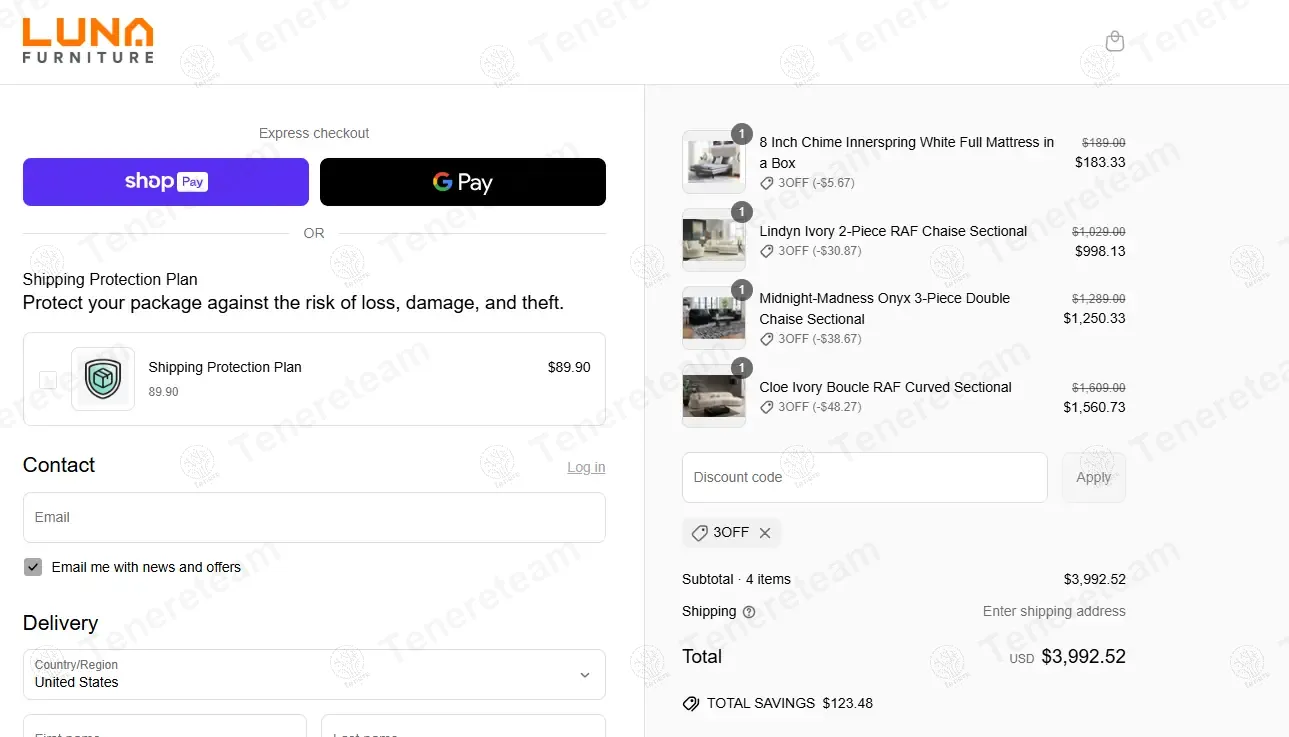Click the Total Savings tag icon
The height and width of the screenshot is (737, 1289).
click(x=691, y=703)
